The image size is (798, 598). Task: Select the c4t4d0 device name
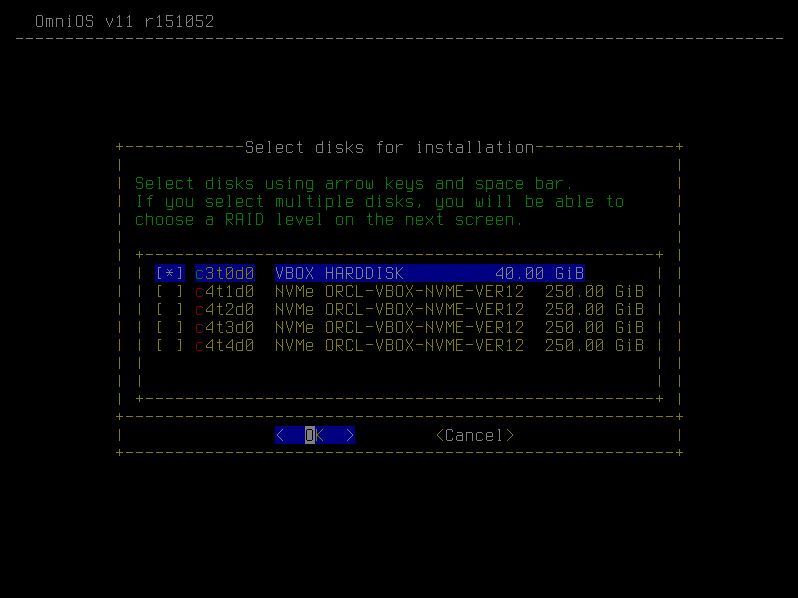224,346
